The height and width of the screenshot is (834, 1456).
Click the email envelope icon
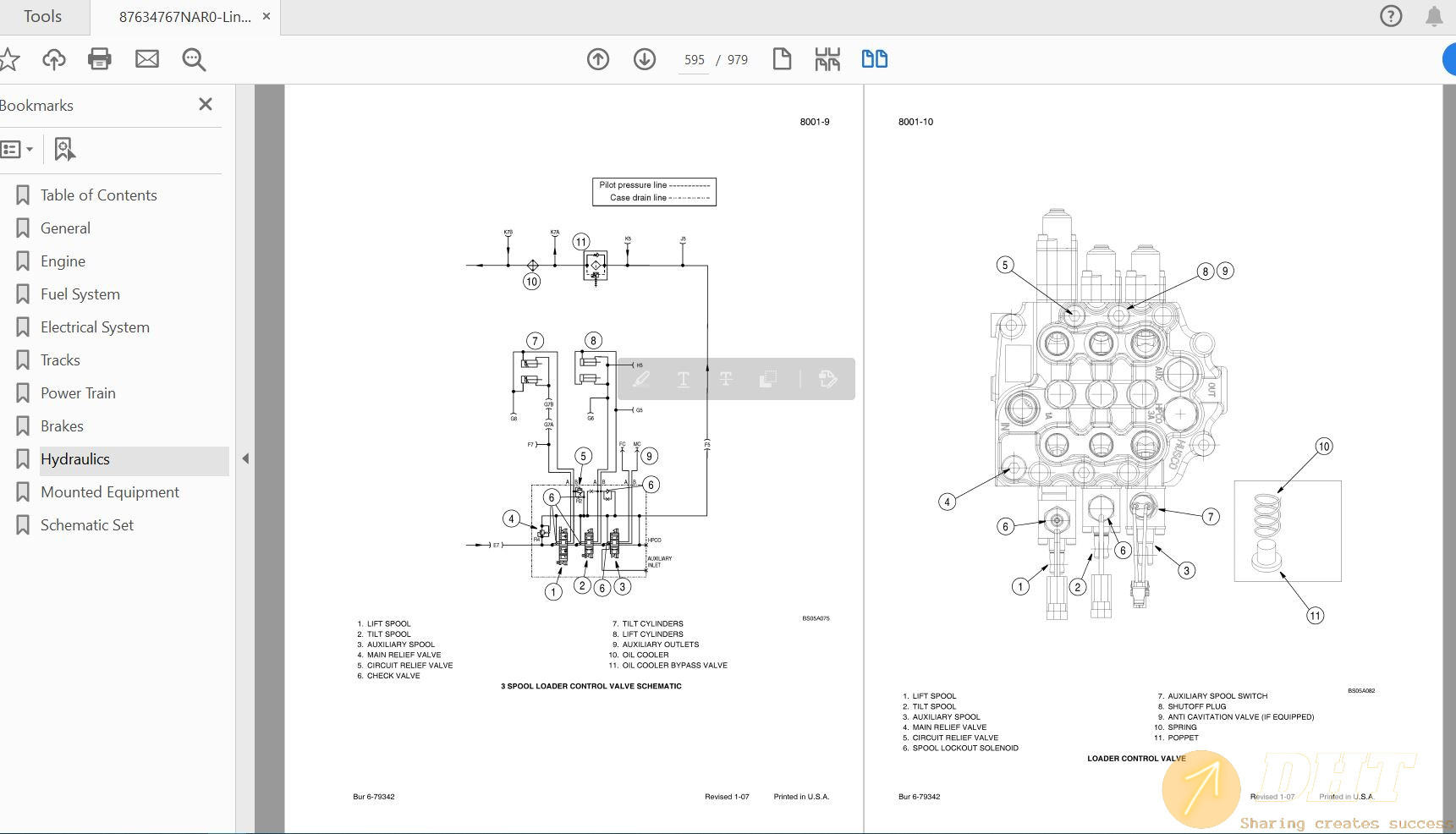pos(147,59)
